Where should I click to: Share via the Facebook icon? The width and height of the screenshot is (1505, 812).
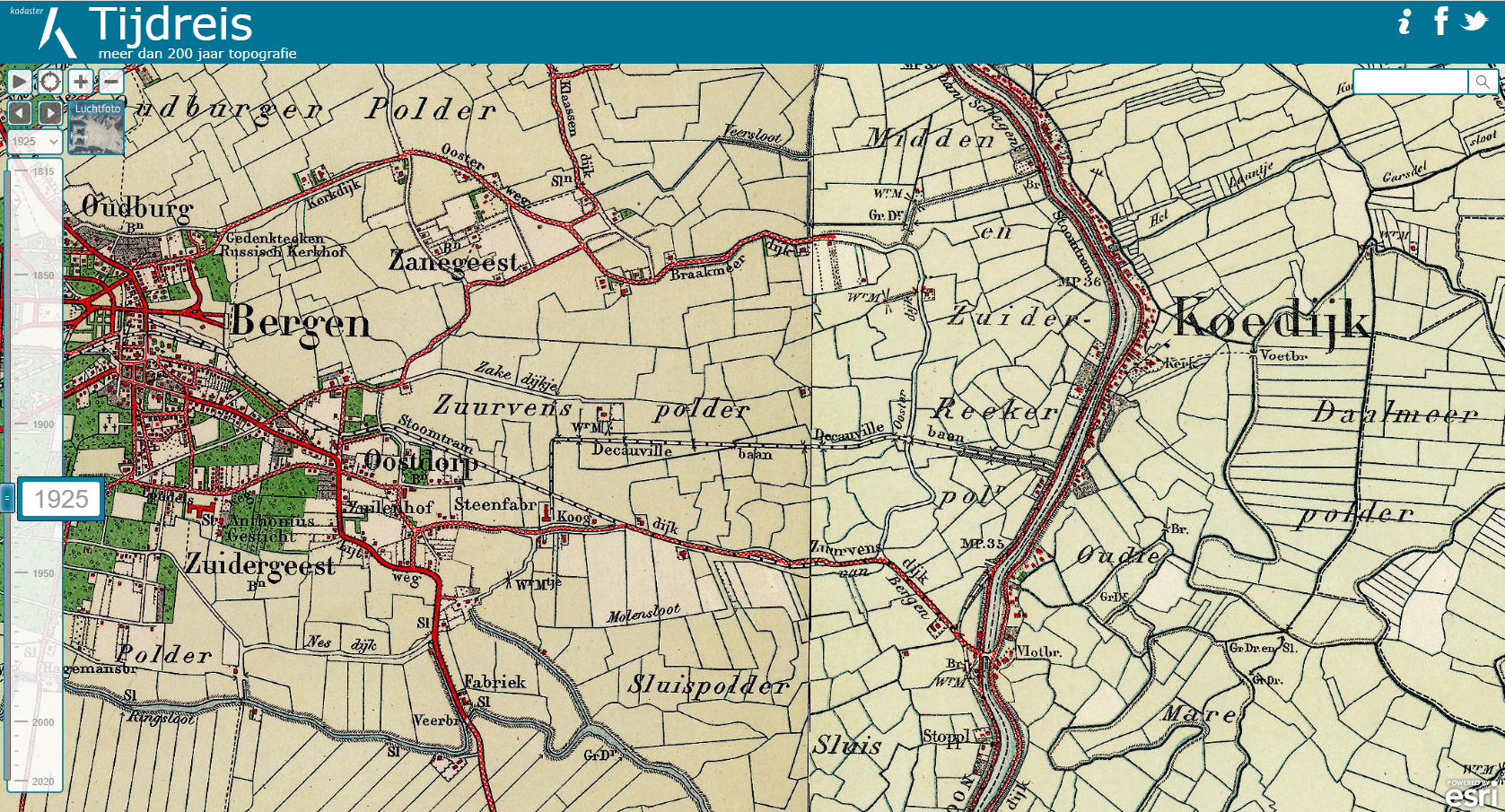tap(1440, 21)
